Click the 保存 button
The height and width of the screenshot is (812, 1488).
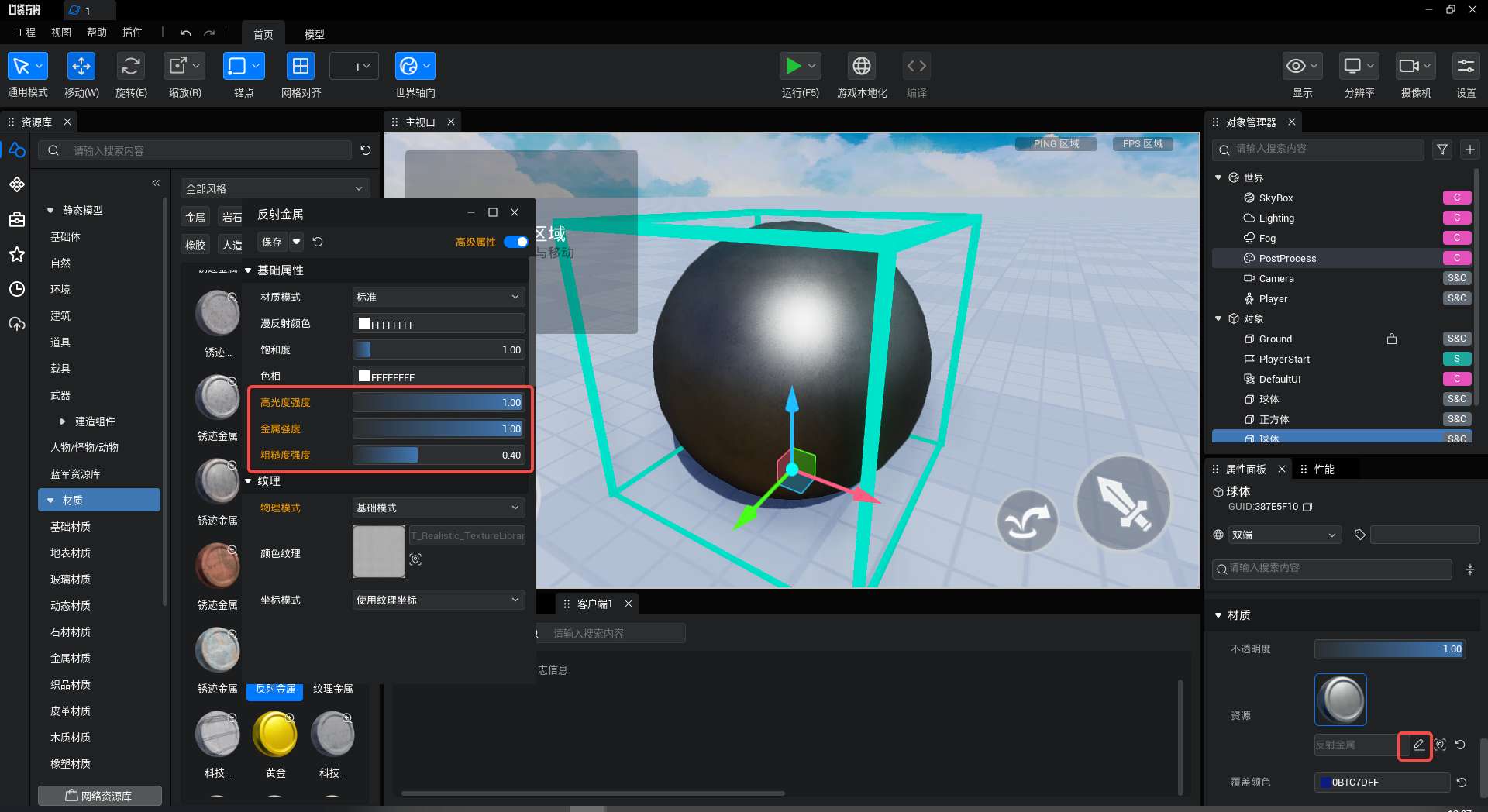272,242
